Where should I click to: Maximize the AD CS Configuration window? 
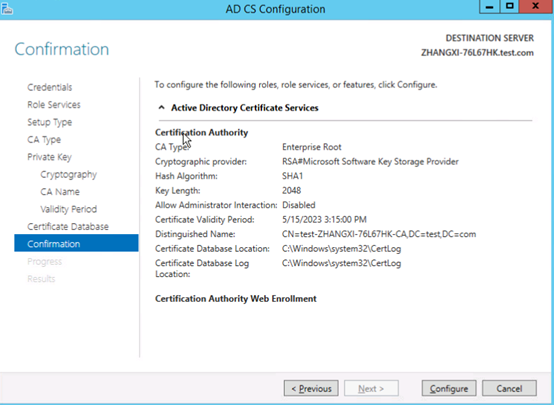pos(509,6)
